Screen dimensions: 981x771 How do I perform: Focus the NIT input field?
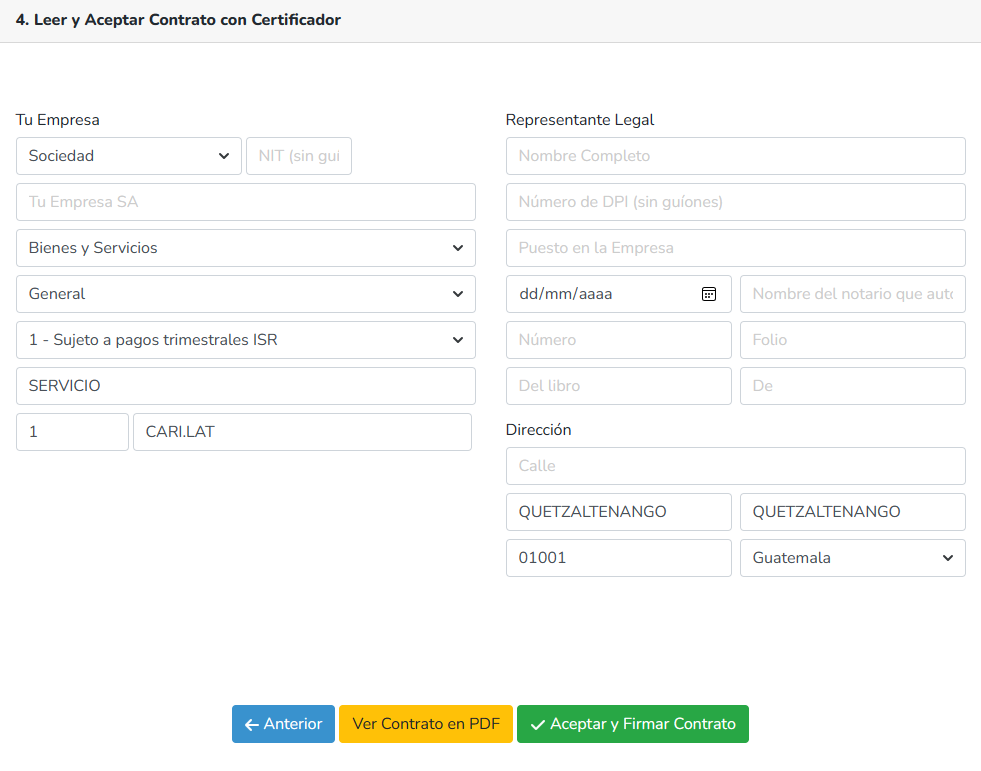click(x=298, y=156)
